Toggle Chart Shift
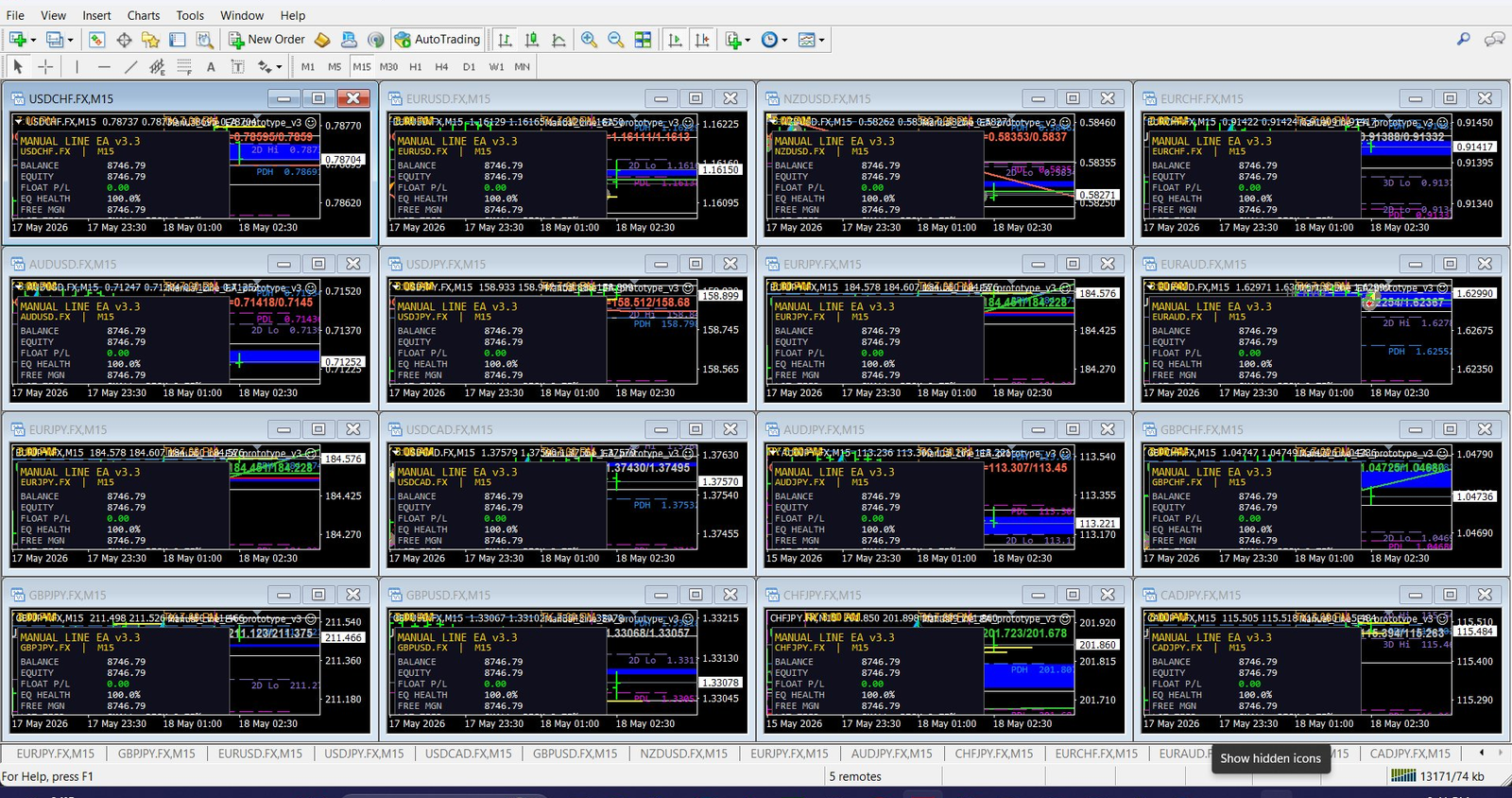The height and width of the screenshot is (798, 1512). coord(702,40)
